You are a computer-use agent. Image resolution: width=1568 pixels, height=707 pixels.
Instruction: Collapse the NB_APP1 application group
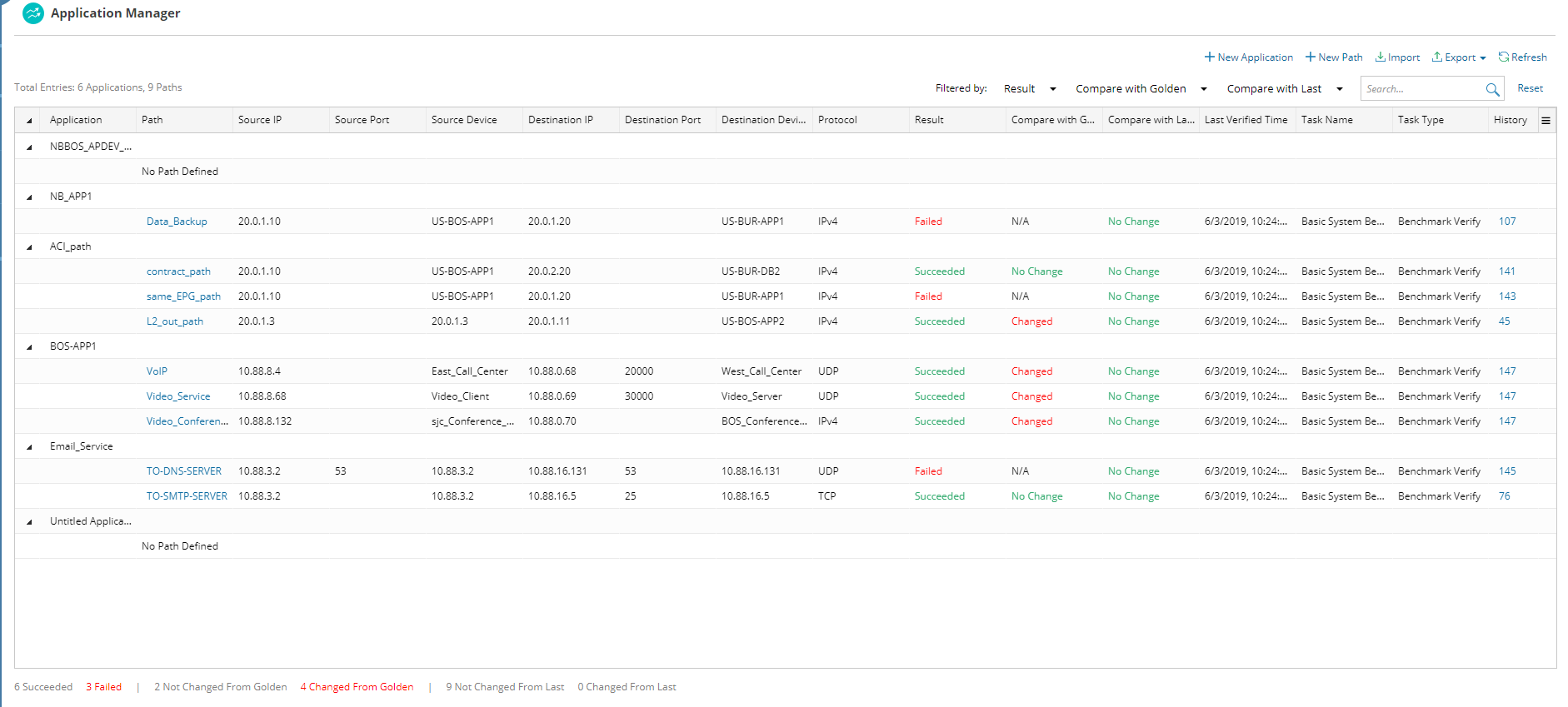29,197
